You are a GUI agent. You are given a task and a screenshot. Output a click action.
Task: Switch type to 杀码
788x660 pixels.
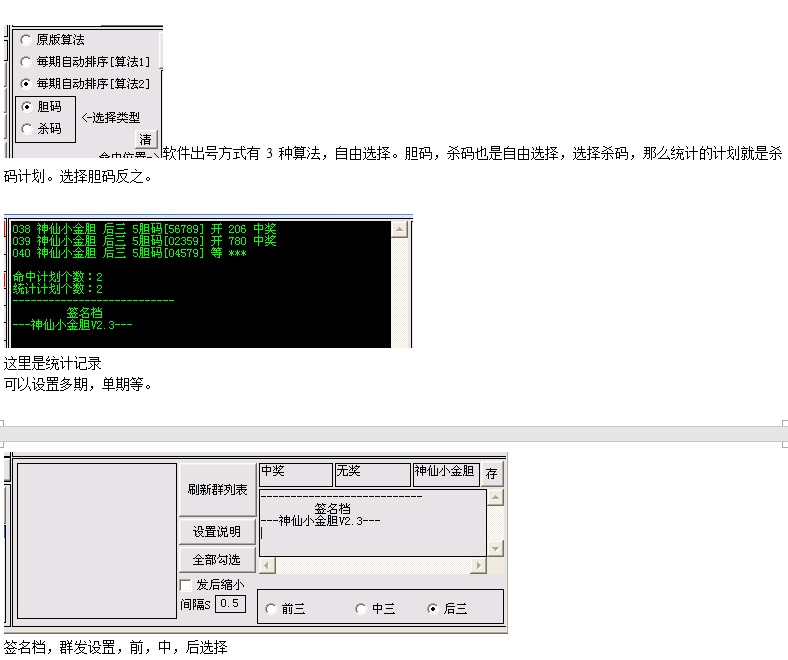click(26, 128)
